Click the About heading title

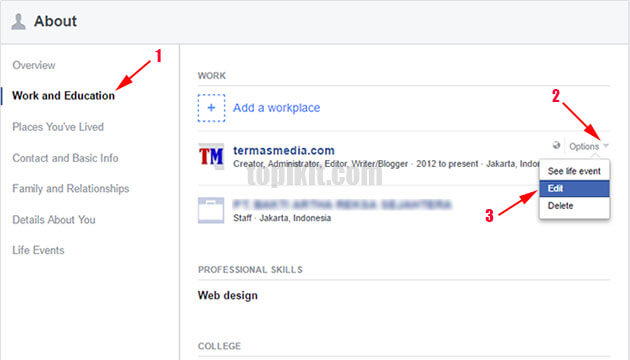click(x=55, y=21)
